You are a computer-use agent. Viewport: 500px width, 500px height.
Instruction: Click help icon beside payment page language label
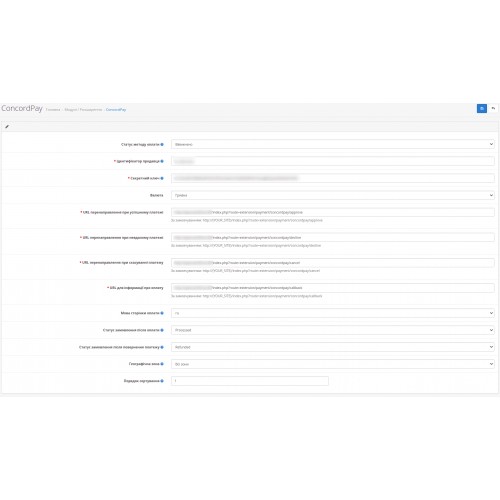pos(162,313)
